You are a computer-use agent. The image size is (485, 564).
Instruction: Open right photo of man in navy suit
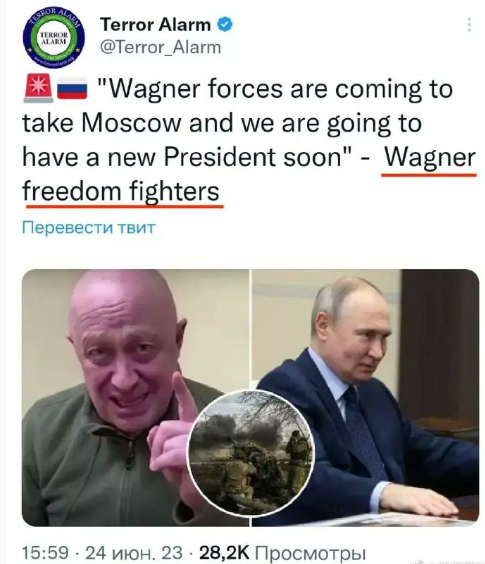pyautogui.click(x=366, y=398)
